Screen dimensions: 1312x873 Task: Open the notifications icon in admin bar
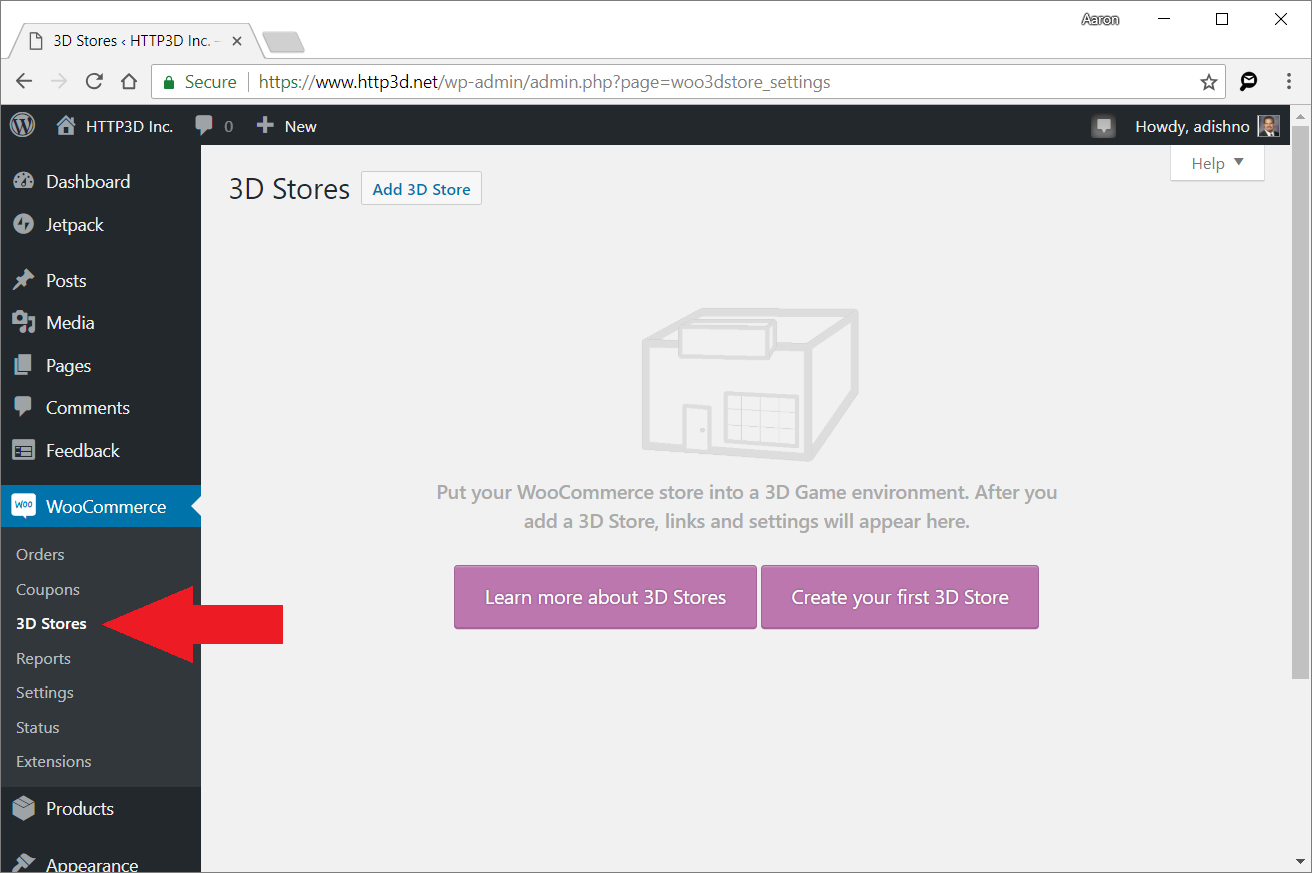pos(1103,126)
